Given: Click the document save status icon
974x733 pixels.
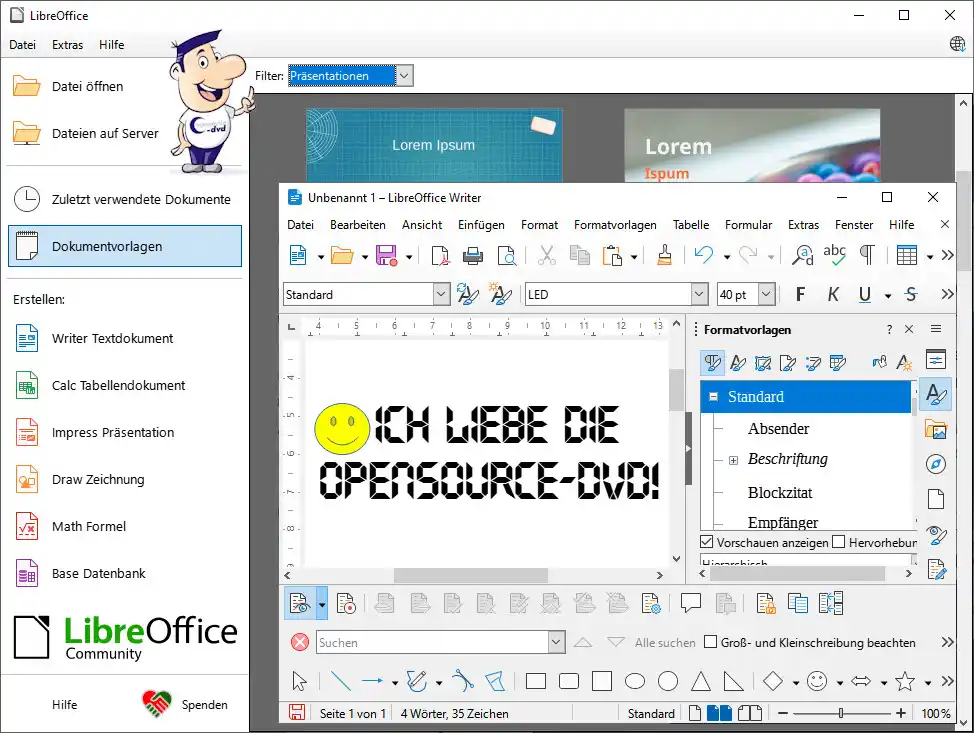Looking at the screenshot, I should [x=296, y=713].
